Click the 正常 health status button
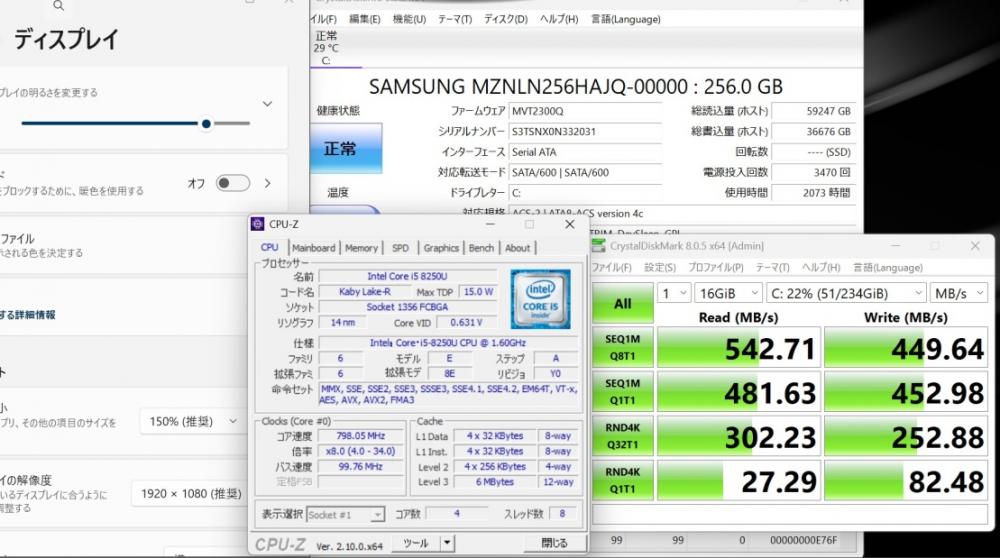The height and width of the screenshot is (558, 1000). point(346,149)
